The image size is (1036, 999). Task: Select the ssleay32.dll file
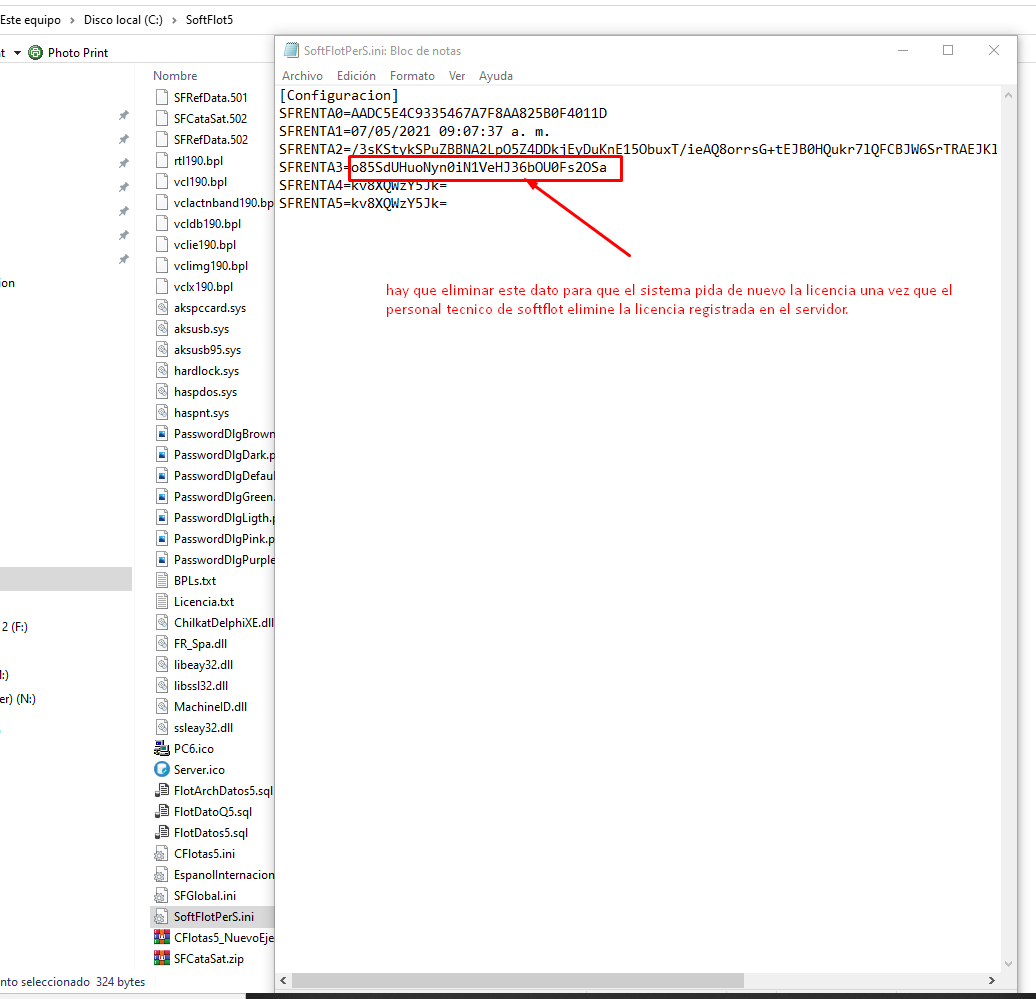[204, 727]
